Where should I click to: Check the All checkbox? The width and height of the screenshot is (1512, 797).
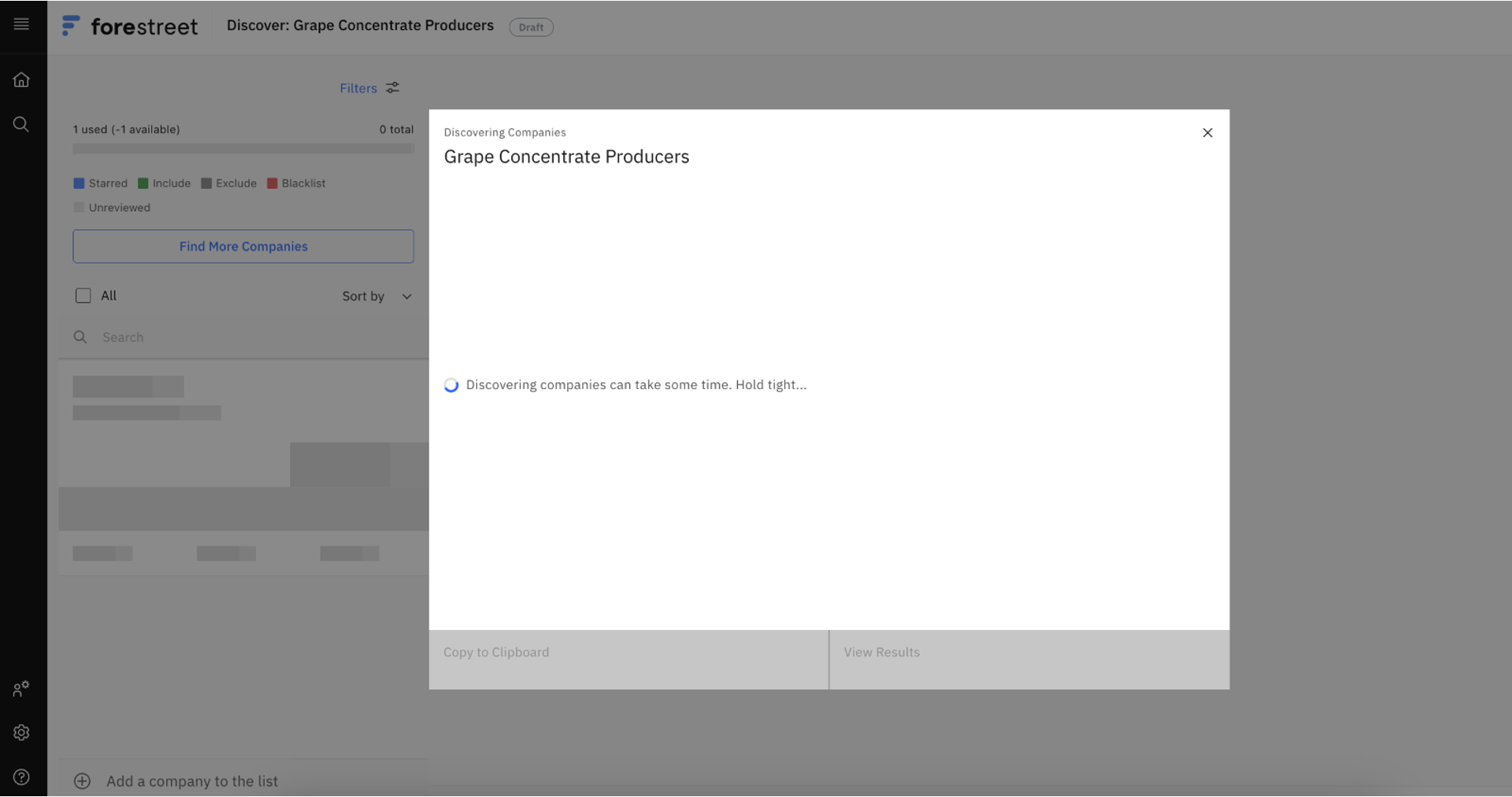(83, 295)
